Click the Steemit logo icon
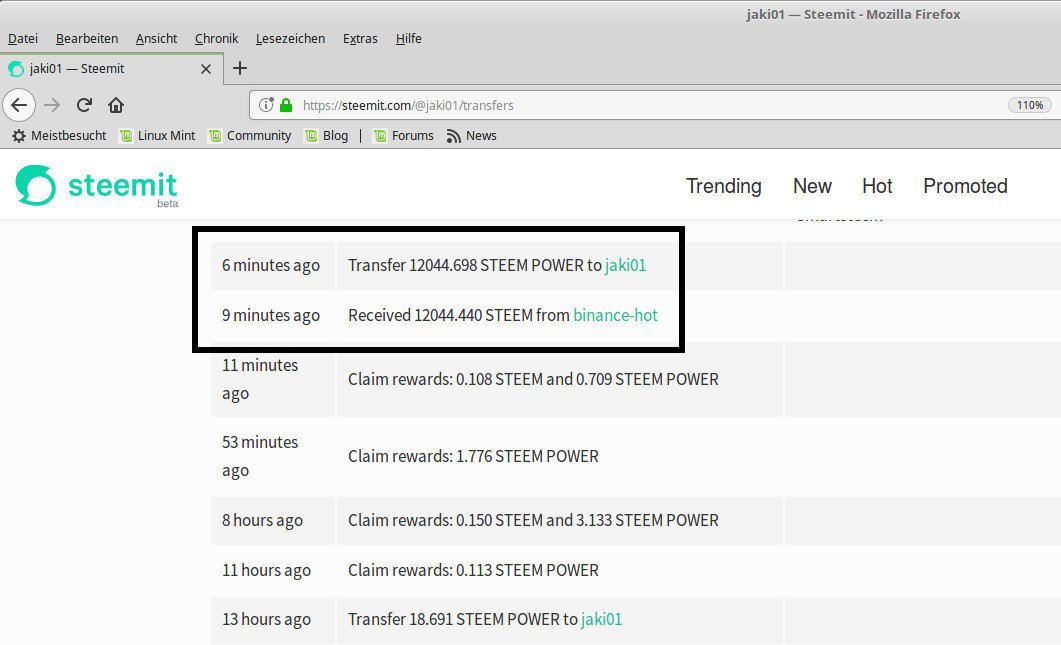Viewport: 1061px width, 645px height. (35, 185)
